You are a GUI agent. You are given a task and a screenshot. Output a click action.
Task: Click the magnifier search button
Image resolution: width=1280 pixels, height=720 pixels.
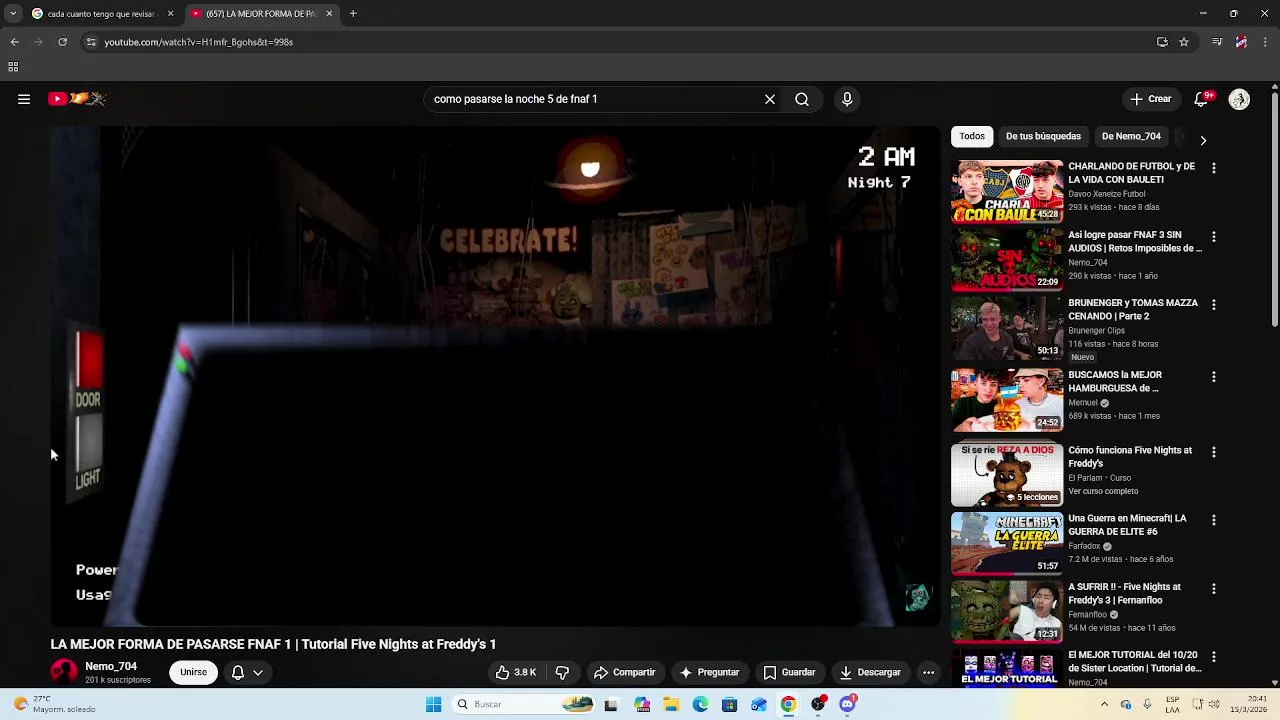(x=802, y=99)
